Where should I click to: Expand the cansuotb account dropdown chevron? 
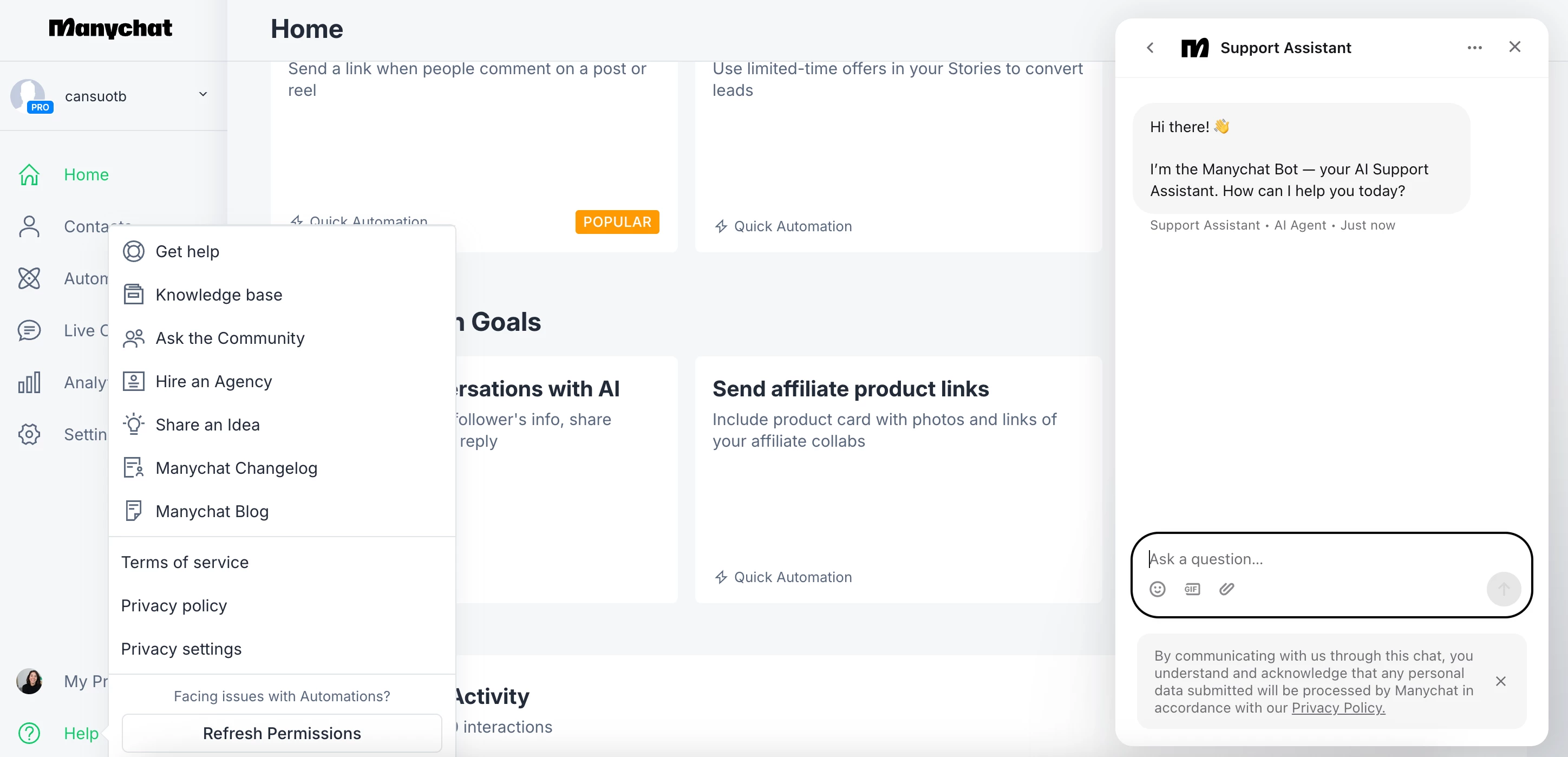(203, 94)
